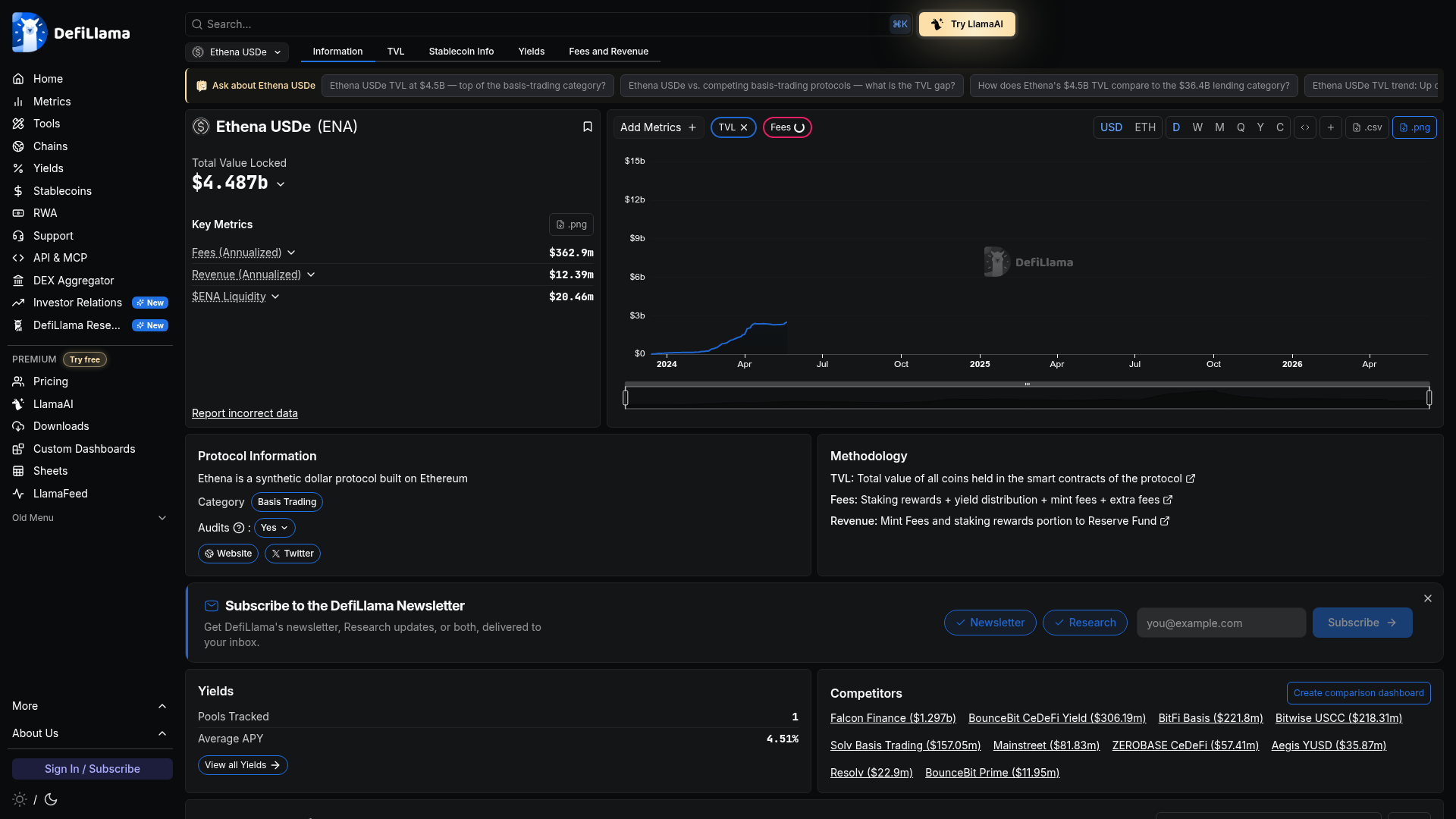Open the Fees and Revenue tab
Image resolution: width=1456 pixels, height=819 pixels.
pyautogui.click(x=609, y=52)
